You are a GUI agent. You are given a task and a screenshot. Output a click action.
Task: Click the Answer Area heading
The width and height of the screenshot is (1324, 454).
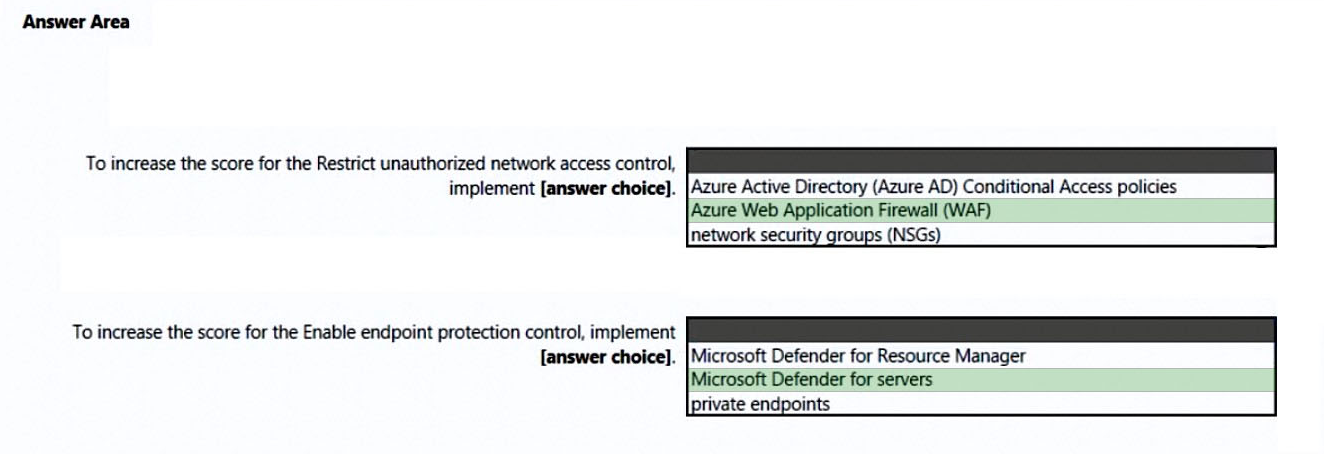point(78,21)
